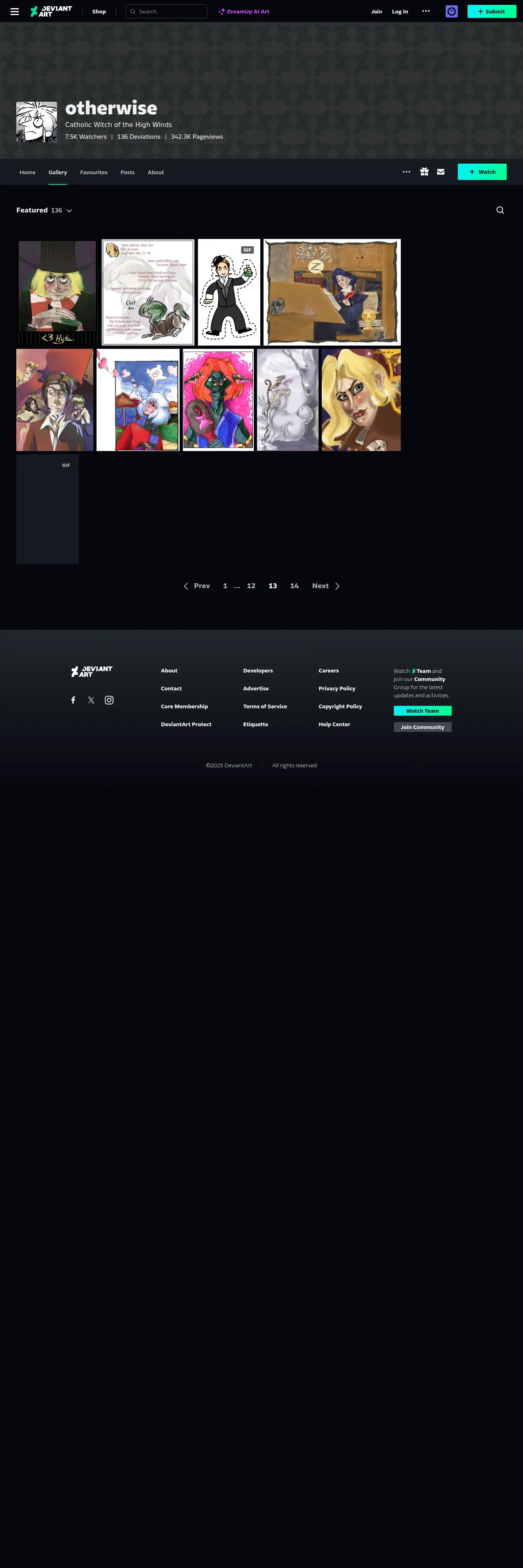Open the About profile tab
Screen dimensions: 523x1568
point(156,172)
